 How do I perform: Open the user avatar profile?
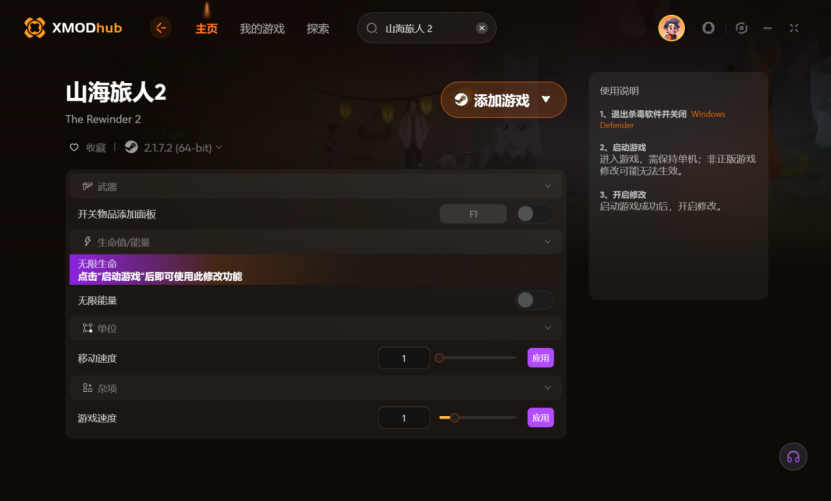[x=671, y=28]
